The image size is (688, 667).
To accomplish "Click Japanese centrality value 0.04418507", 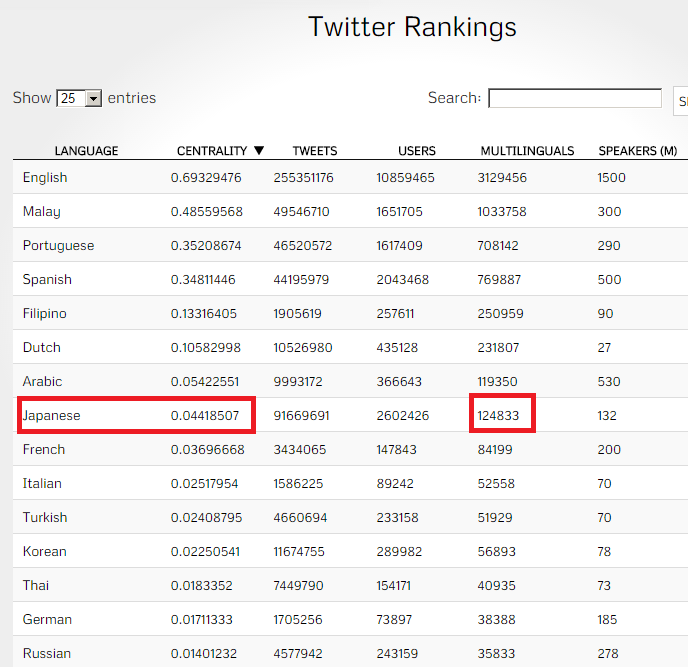I will pos(205,416).
